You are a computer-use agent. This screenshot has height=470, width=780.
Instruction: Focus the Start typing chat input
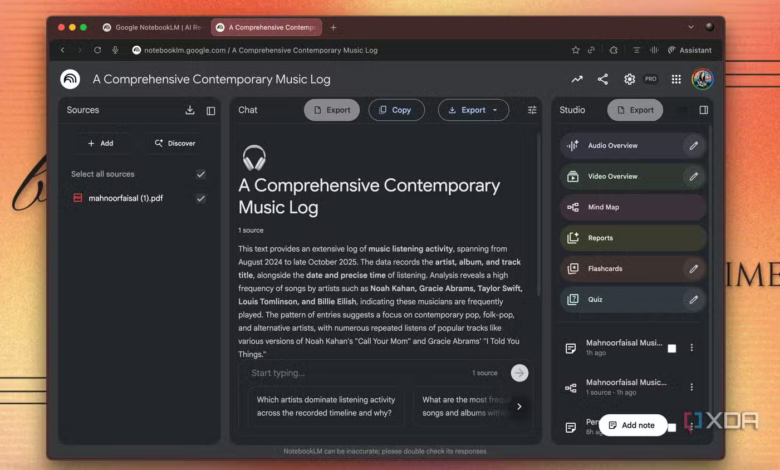click(x=358, y=373)
